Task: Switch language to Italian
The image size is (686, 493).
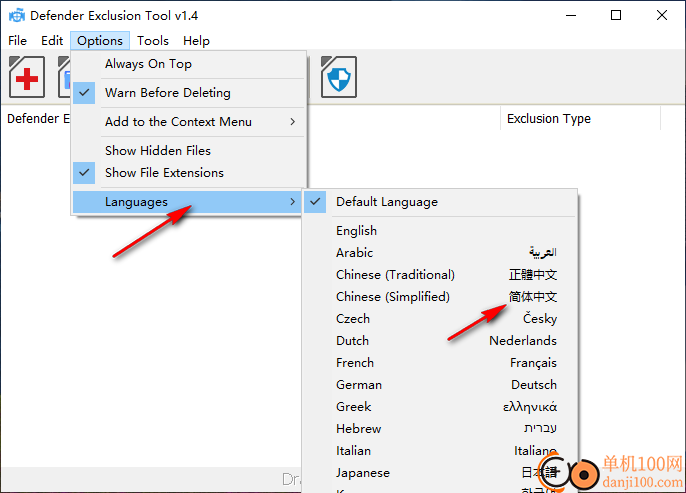Action: click(x=440, y=451)
